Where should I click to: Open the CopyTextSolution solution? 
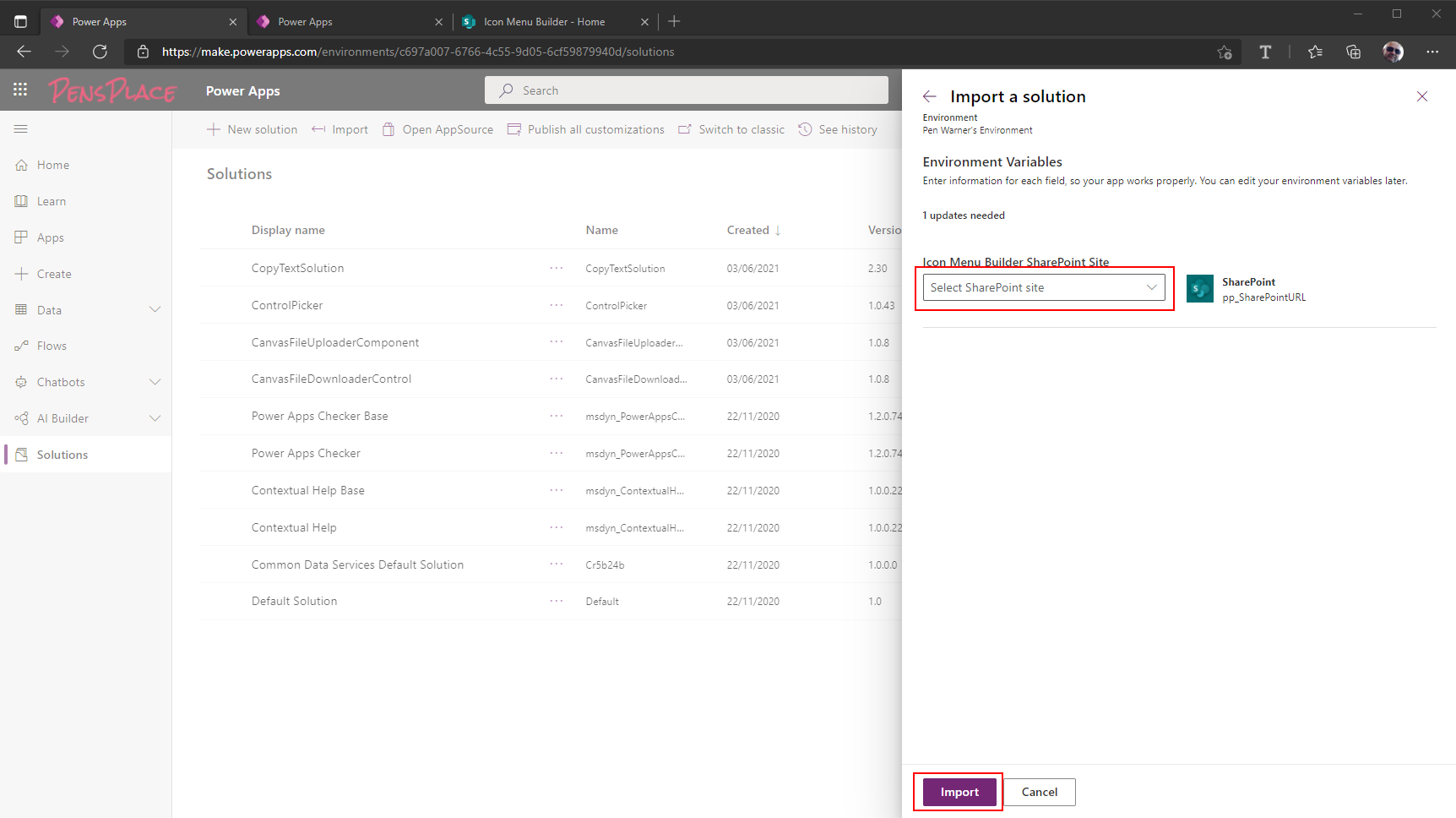click(297, 268)
